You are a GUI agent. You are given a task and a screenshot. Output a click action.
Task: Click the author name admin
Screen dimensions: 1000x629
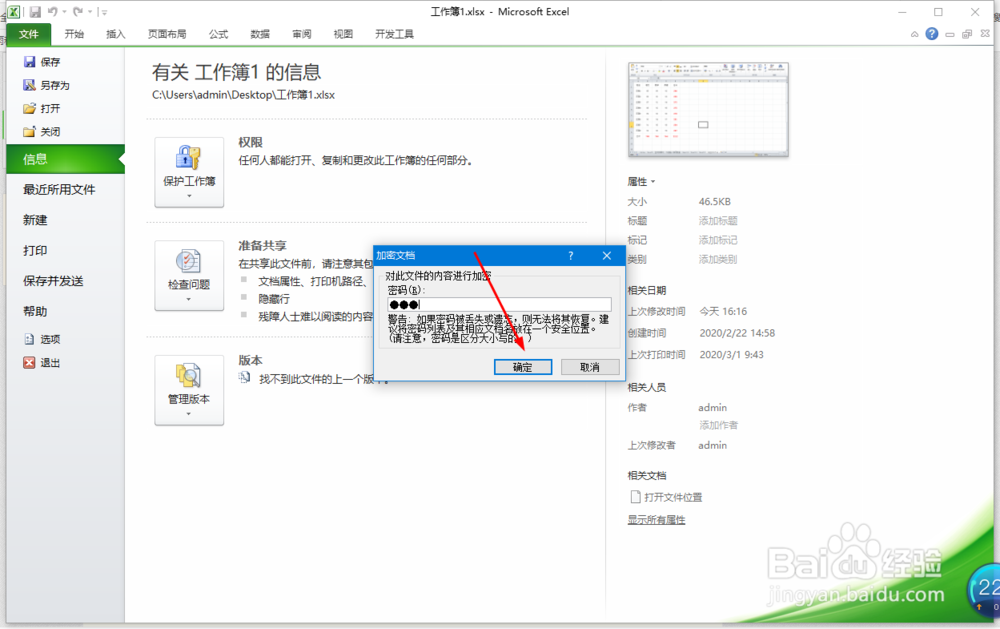[x=712, y=407]
